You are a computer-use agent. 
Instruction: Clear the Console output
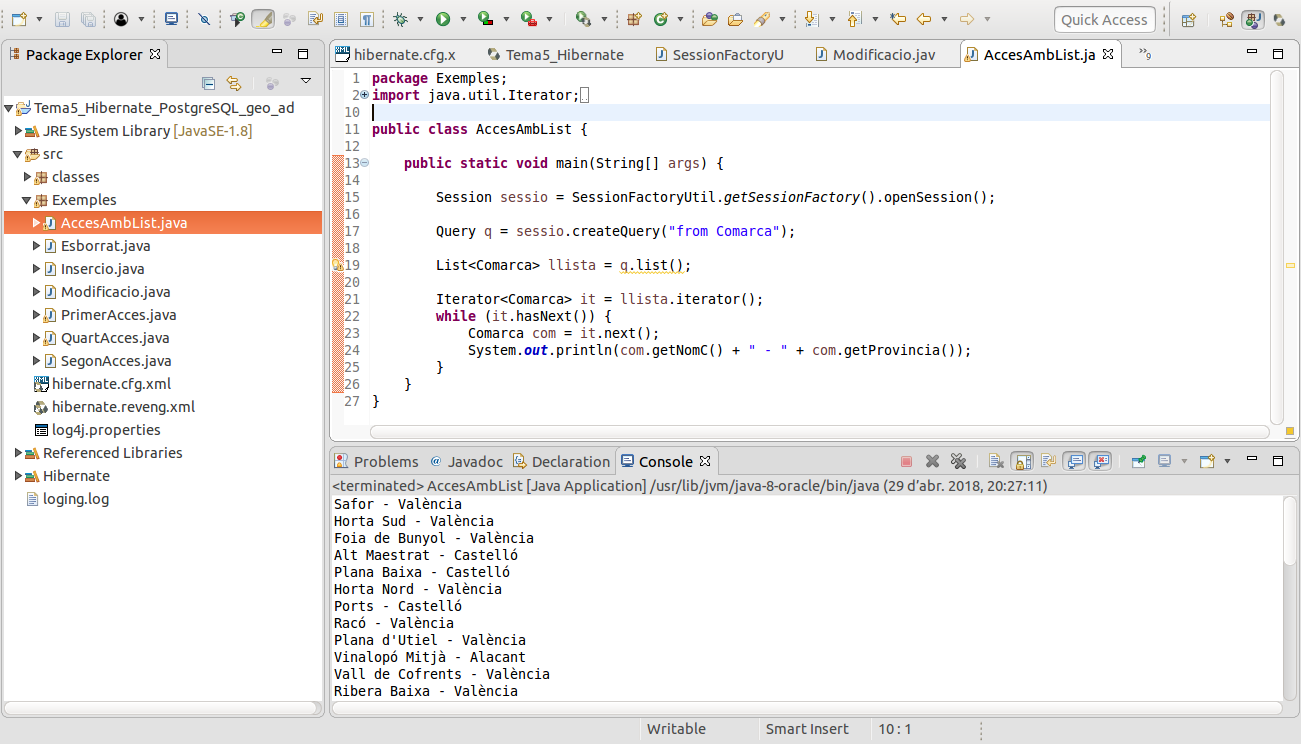point(996,461)
